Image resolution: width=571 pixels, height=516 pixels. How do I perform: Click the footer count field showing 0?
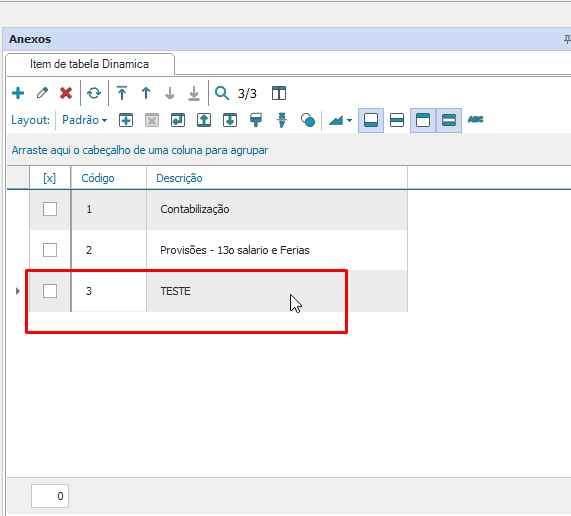50,496
